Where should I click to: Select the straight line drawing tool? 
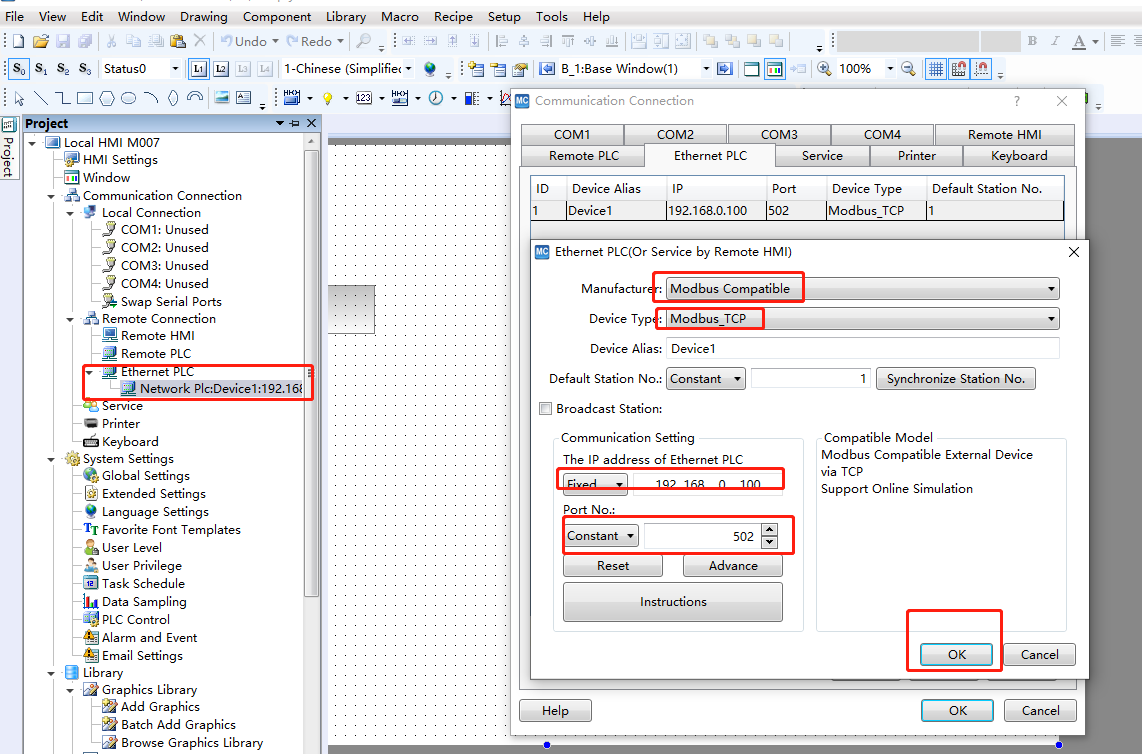(x=41, y=98)
